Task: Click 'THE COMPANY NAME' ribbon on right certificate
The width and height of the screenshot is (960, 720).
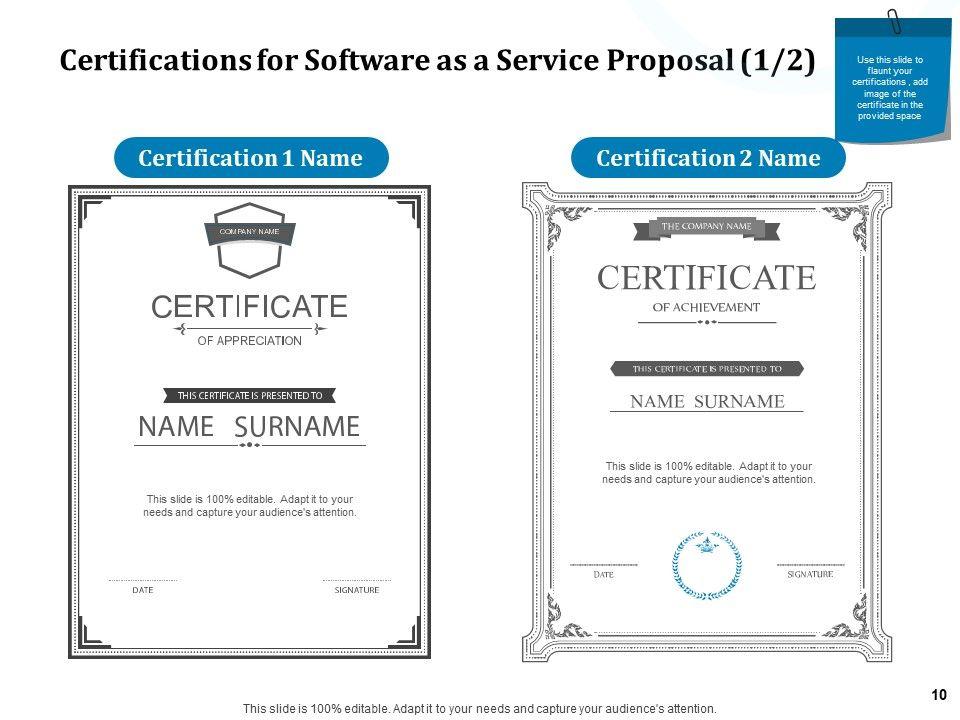Action: [707, 228]
